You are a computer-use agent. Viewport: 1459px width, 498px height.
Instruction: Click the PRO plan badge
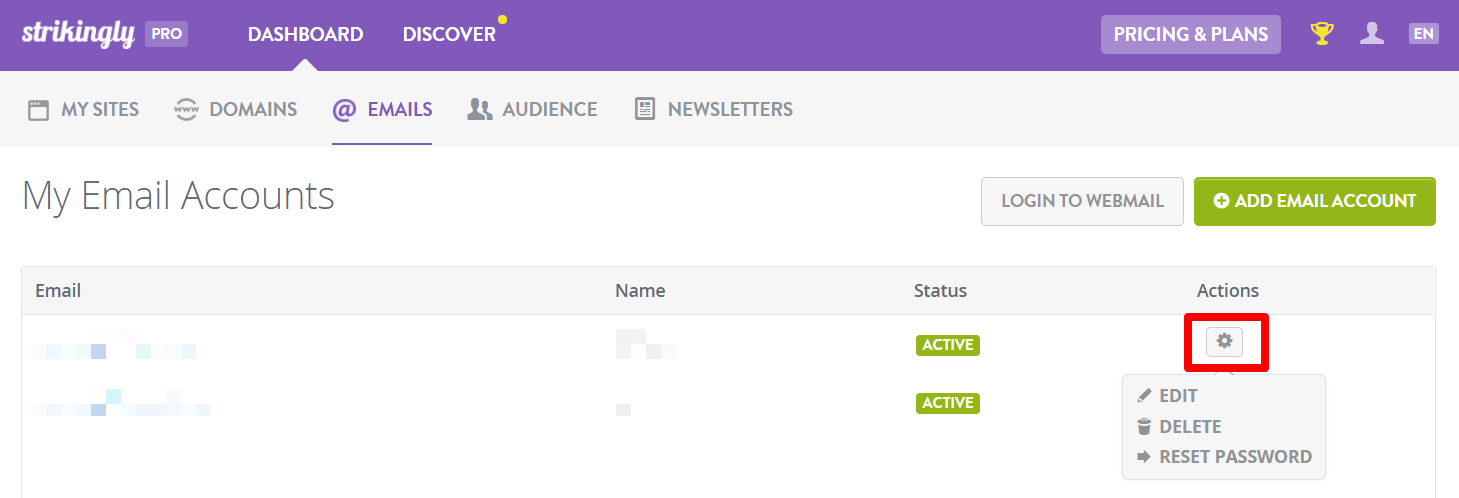[x=167, y=33]
